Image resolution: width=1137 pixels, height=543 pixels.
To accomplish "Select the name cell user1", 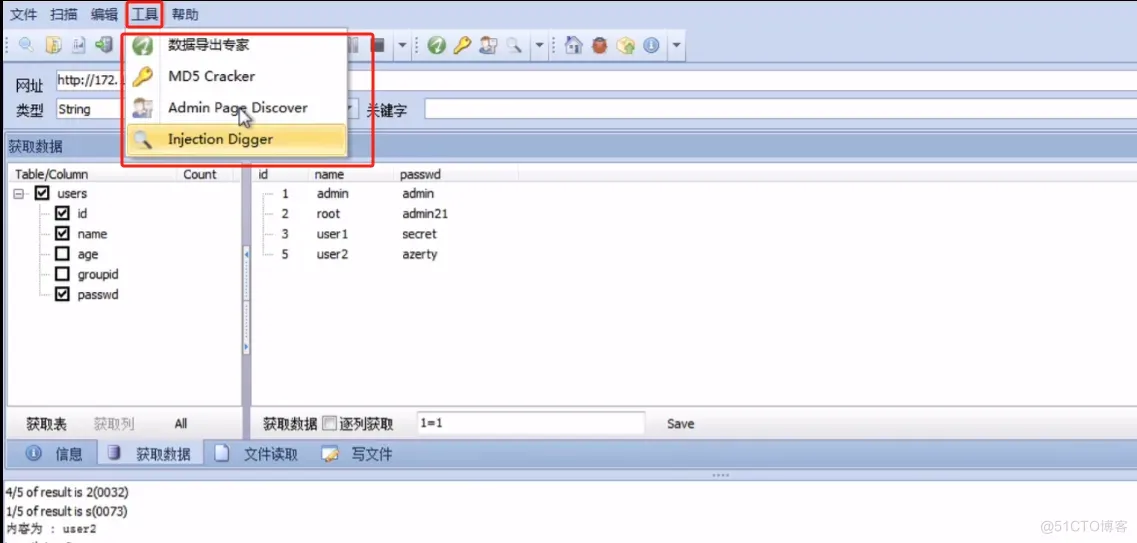I will (x=332, y=234).
